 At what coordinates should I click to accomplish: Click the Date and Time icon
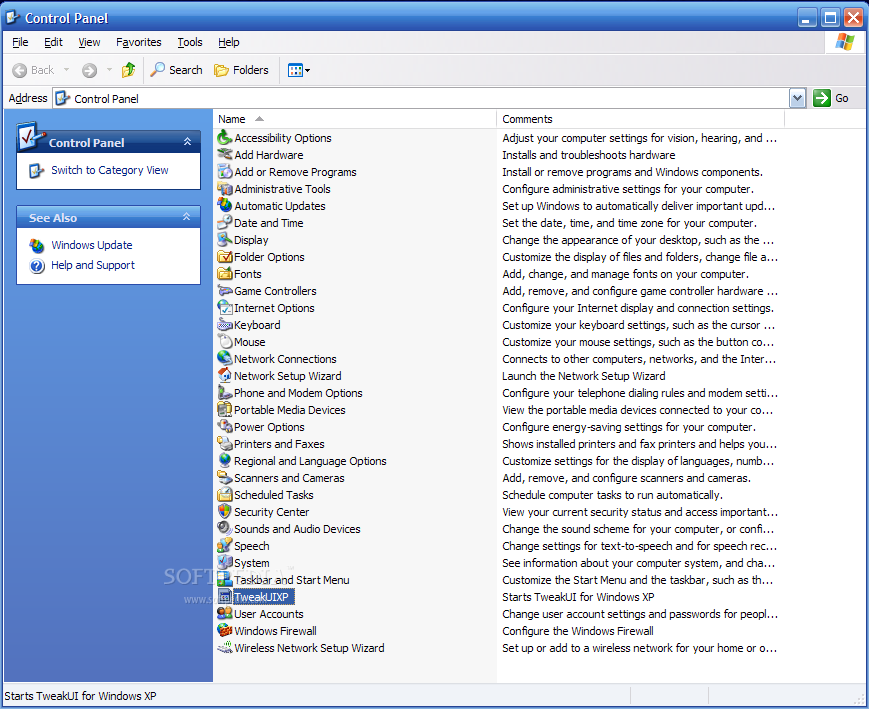[x=224, y=223]
